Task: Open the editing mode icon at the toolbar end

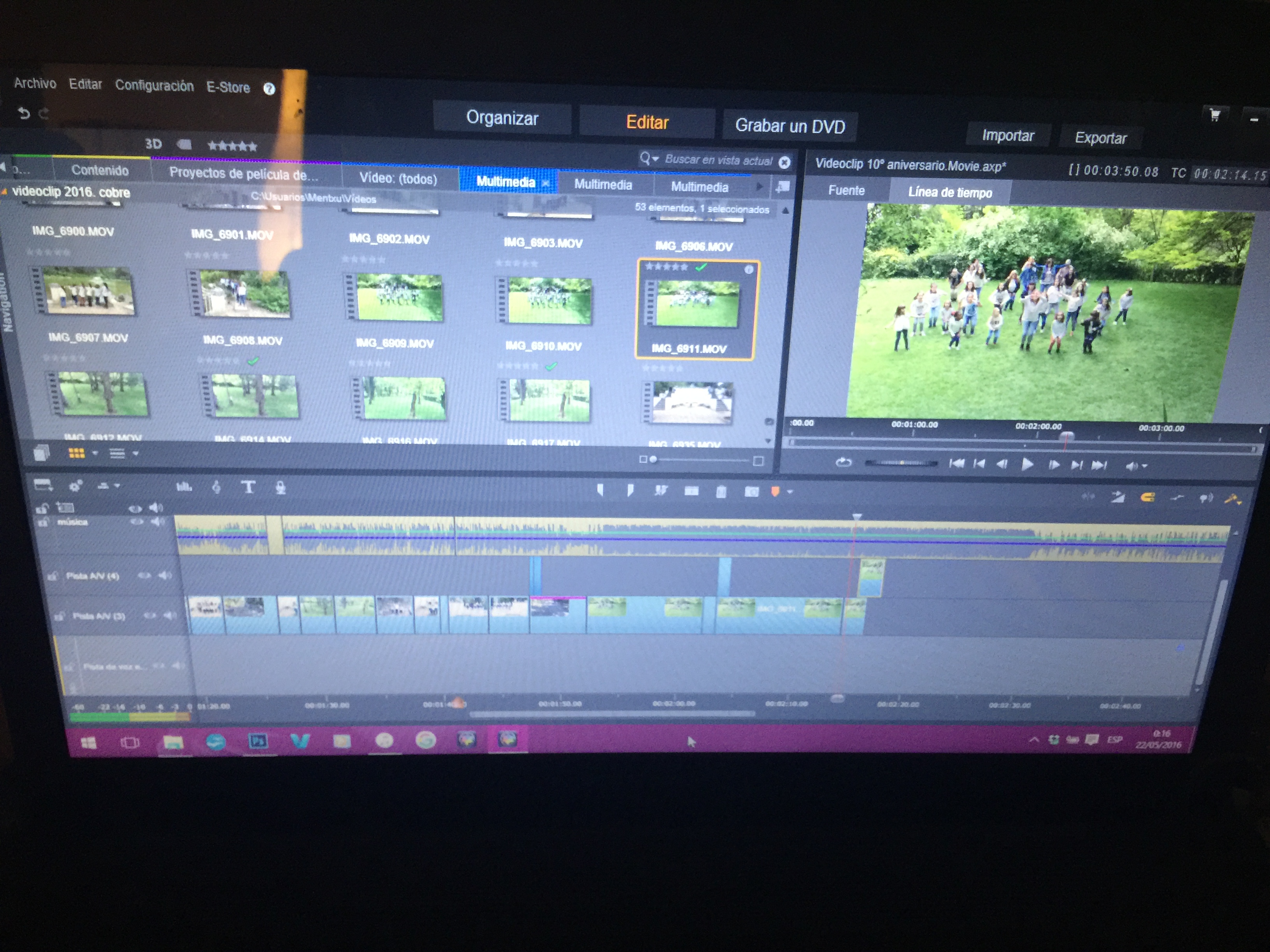Action: (x=1233, y=500)
